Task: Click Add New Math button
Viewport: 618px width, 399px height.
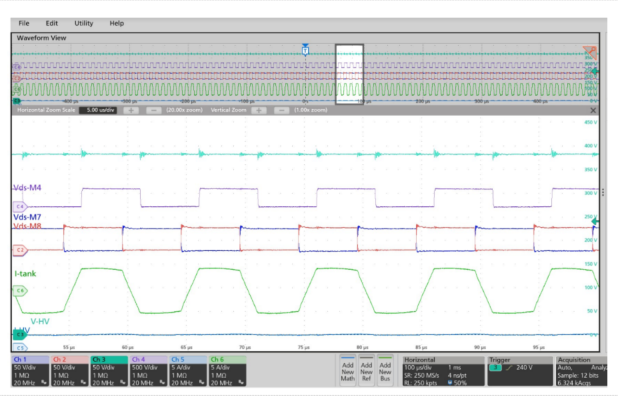Action: (x=348, y=371)
